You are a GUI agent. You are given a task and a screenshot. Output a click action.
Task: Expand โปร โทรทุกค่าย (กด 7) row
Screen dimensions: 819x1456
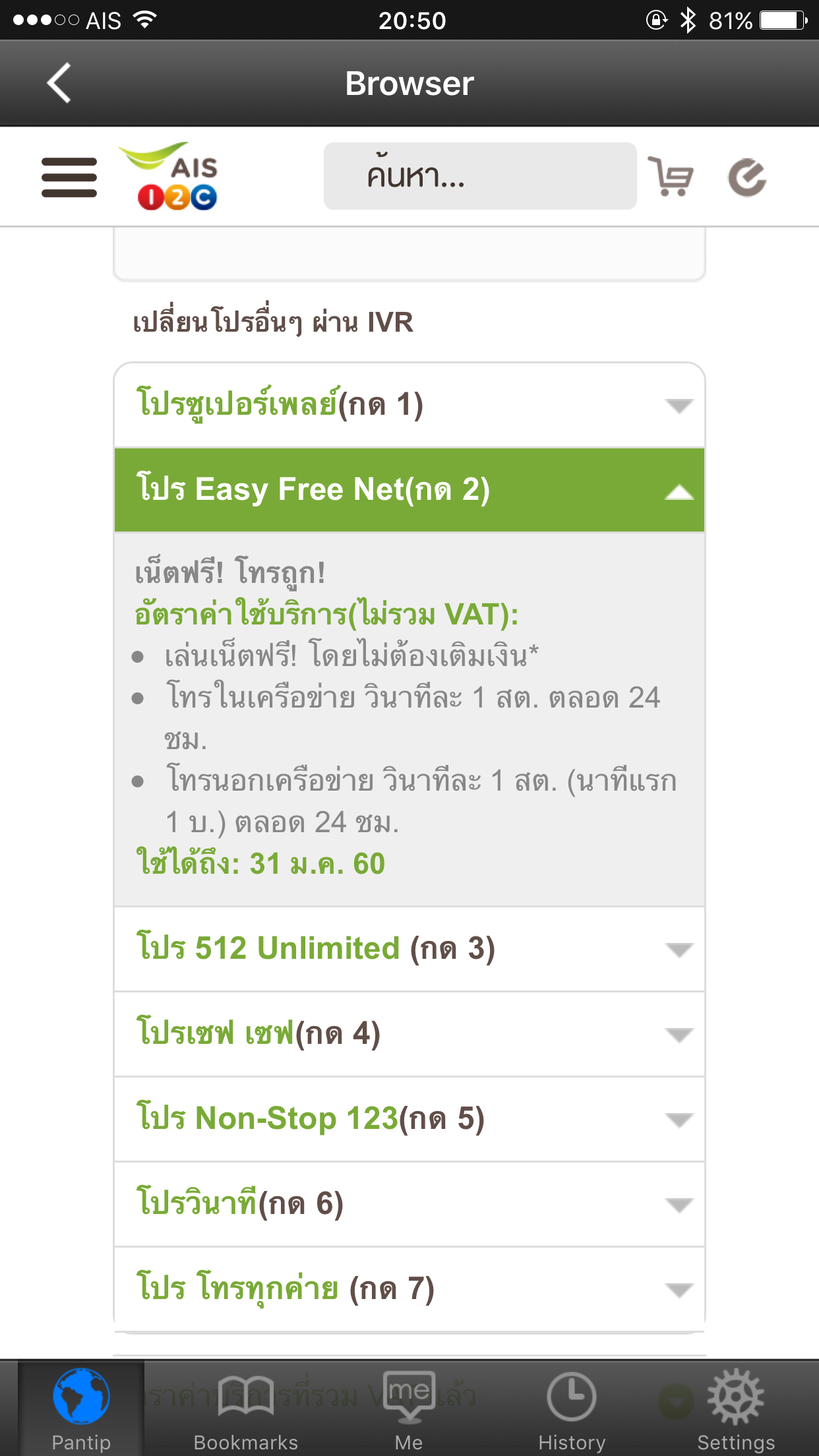(409, 1289)
